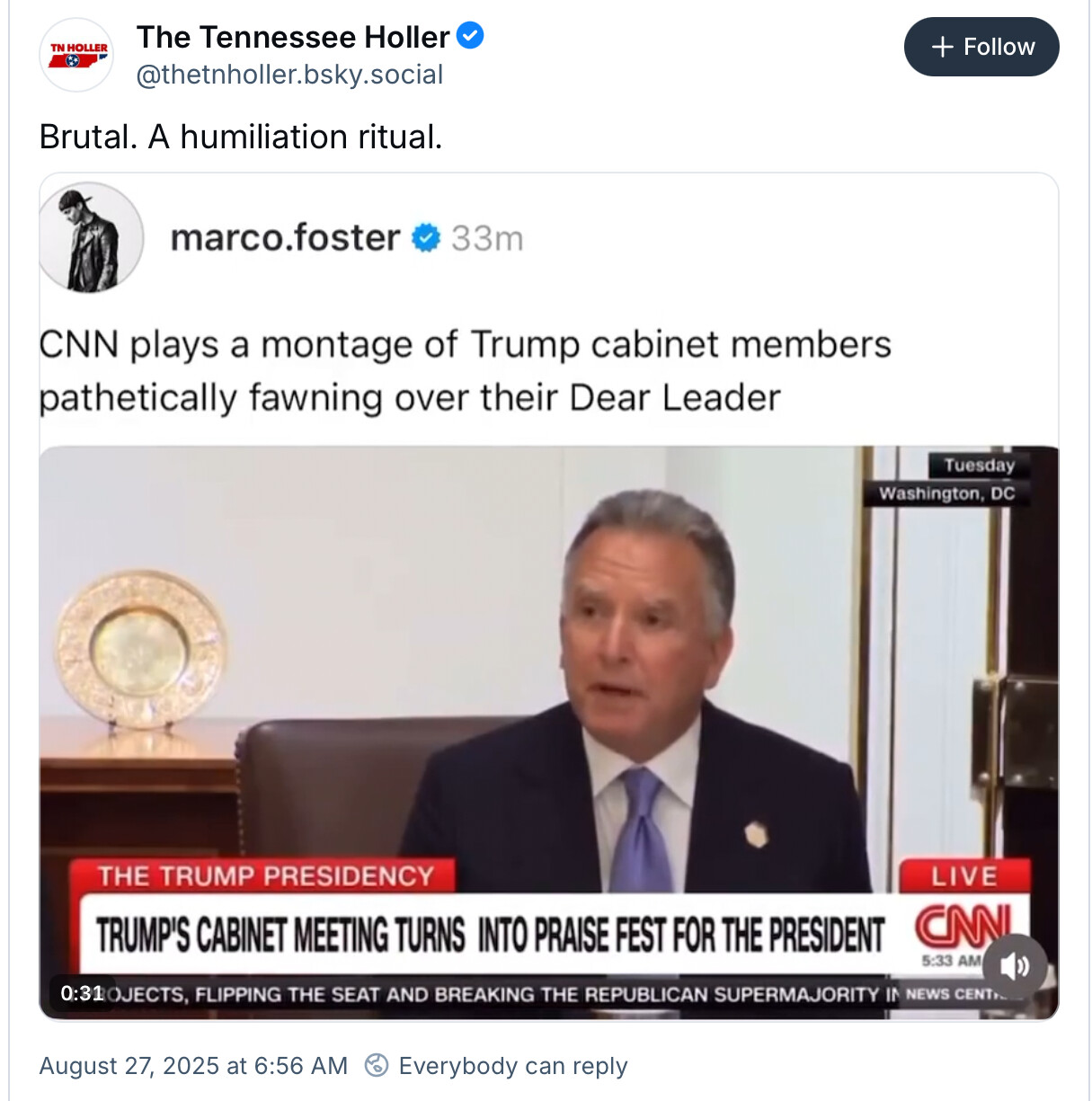The image size is (1092, 1101).
Task: Open marco.foster's profile picture
Action: 91,237
